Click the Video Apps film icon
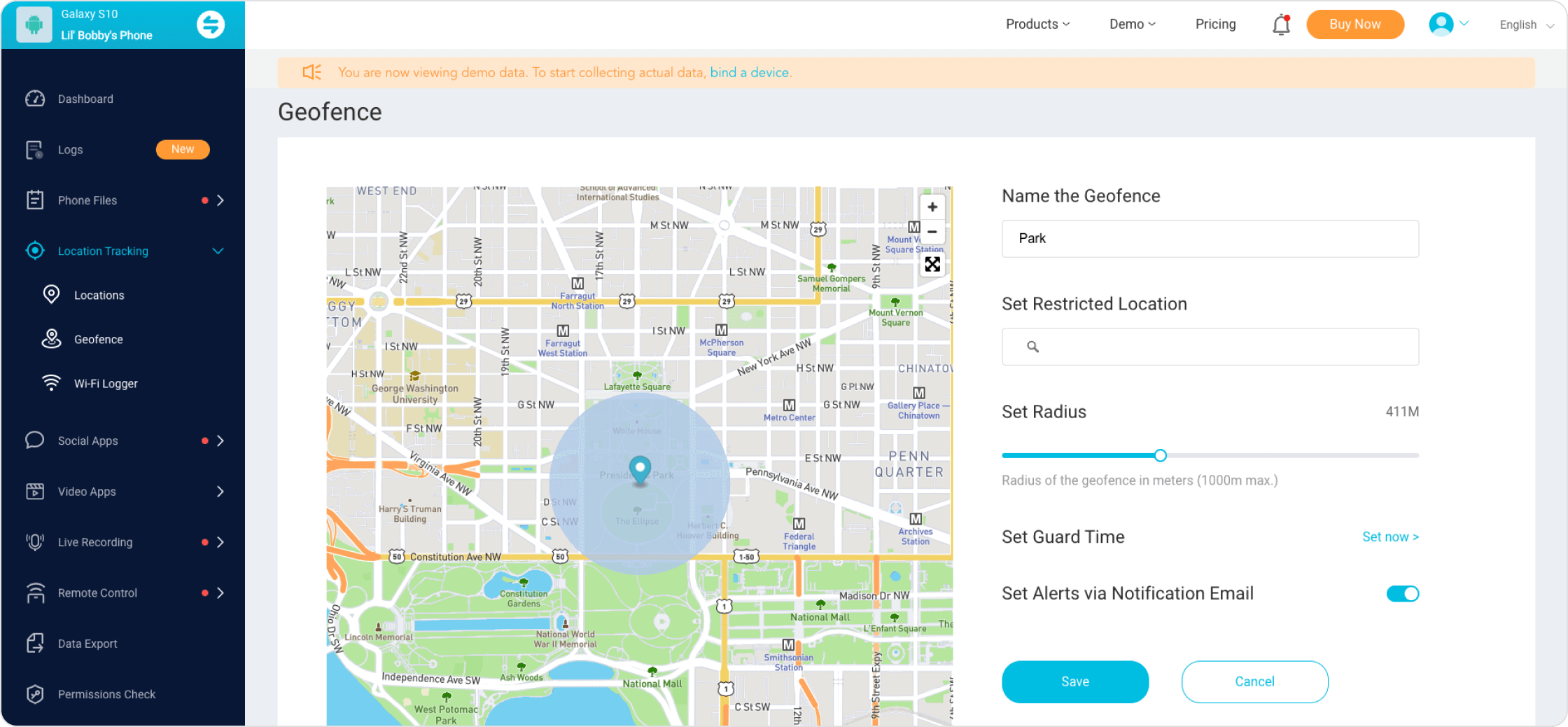The width and height of the screenshot is (1568, 727). 35,492
